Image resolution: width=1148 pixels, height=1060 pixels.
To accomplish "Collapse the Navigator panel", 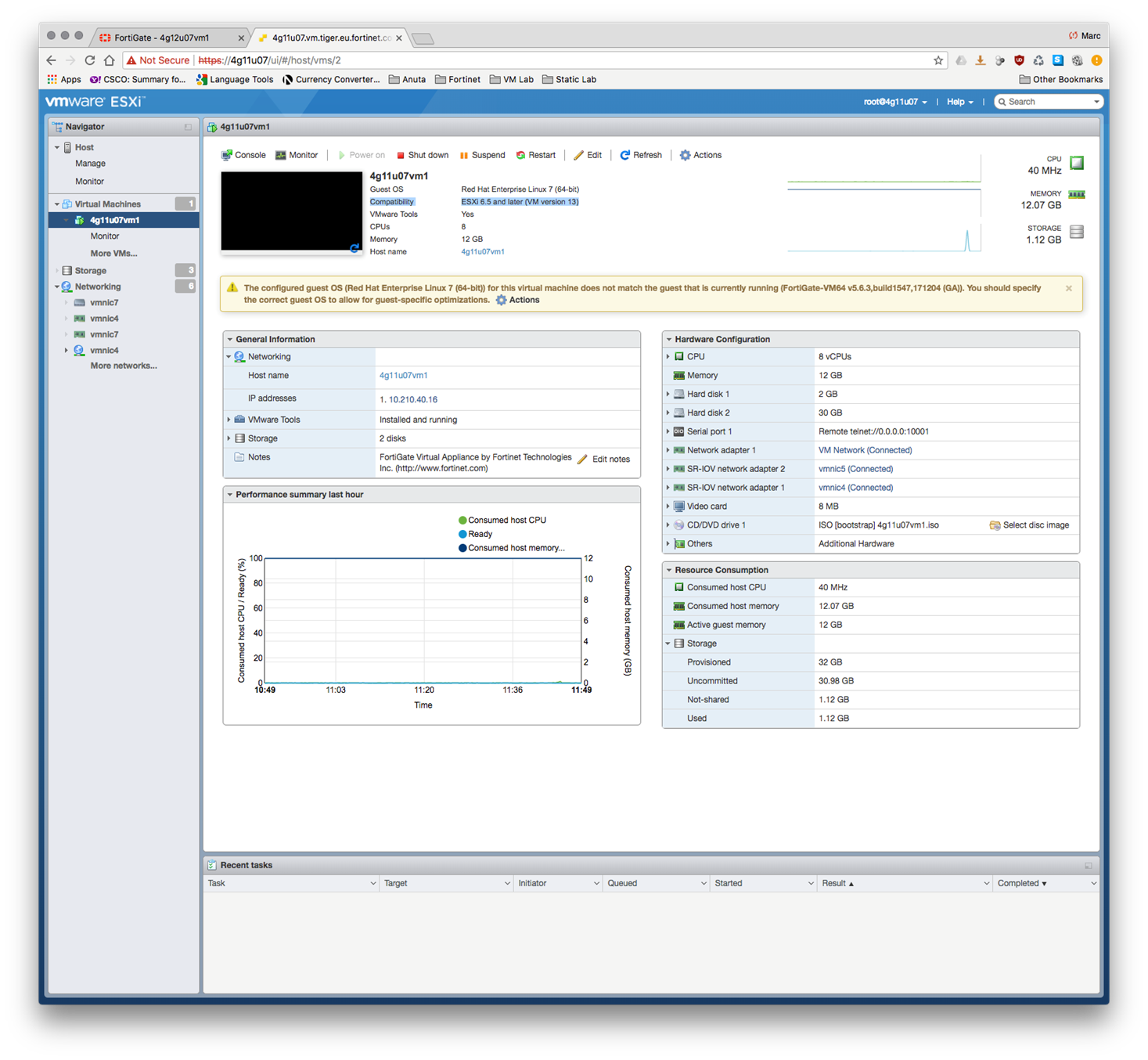I will (x=188, y=127).
